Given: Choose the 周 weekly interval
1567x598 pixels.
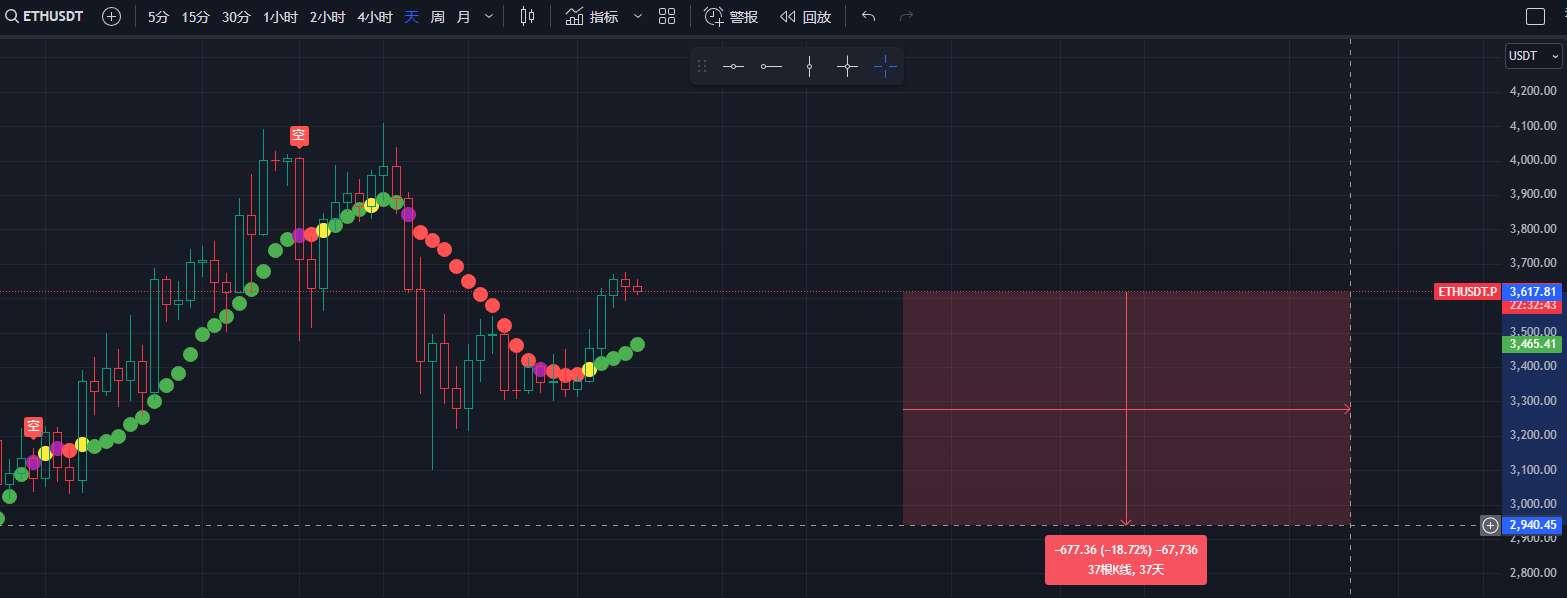Looking at the screenshot, I should (437, 16).
